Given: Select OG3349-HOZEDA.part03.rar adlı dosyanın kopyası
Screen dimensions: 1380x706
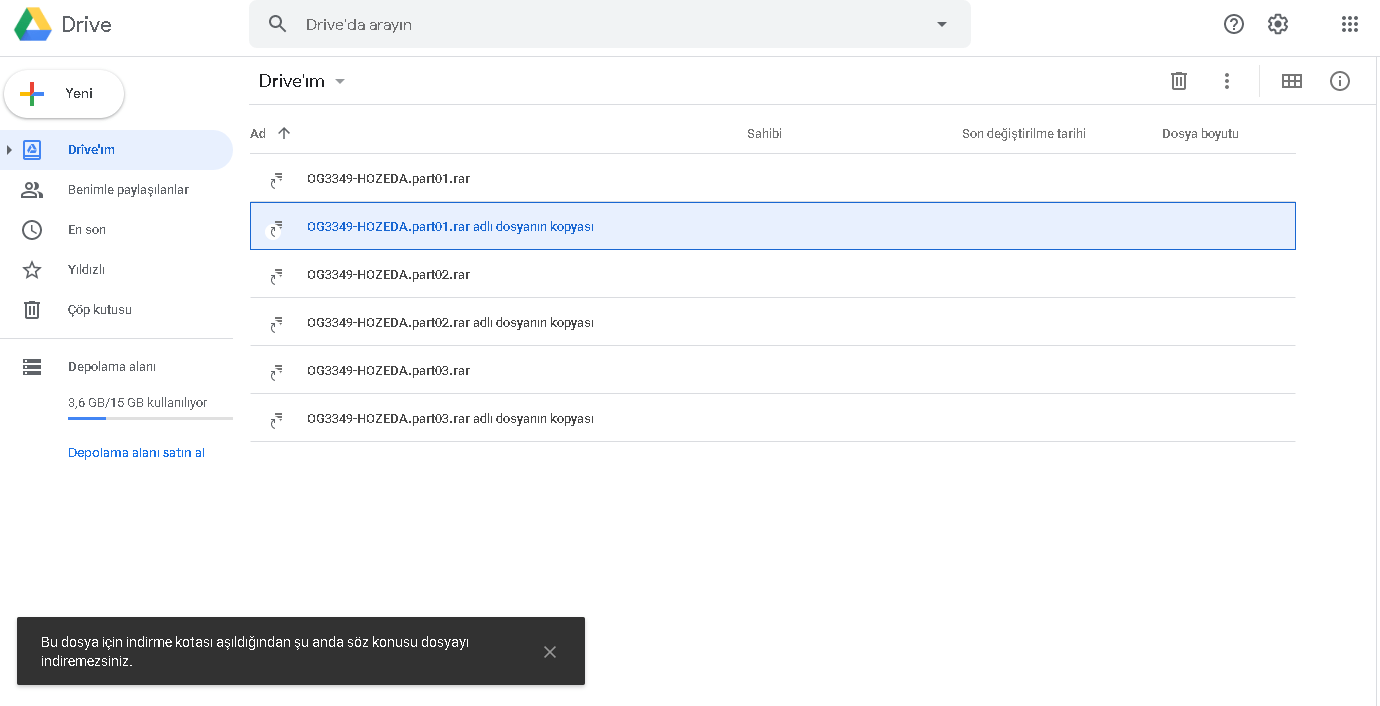Looking at the screenshot, I should coord(773,418).
